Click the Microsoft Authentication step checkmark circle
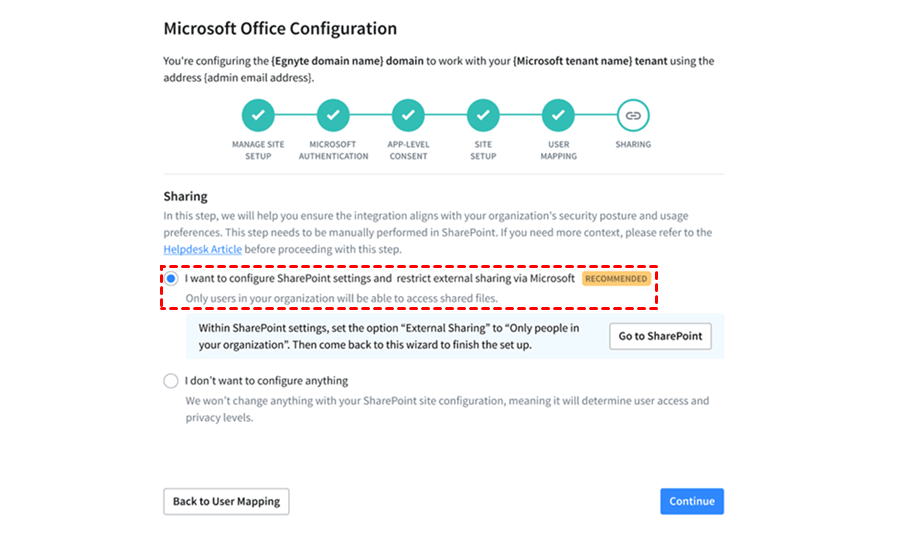 tap(333, 116)
